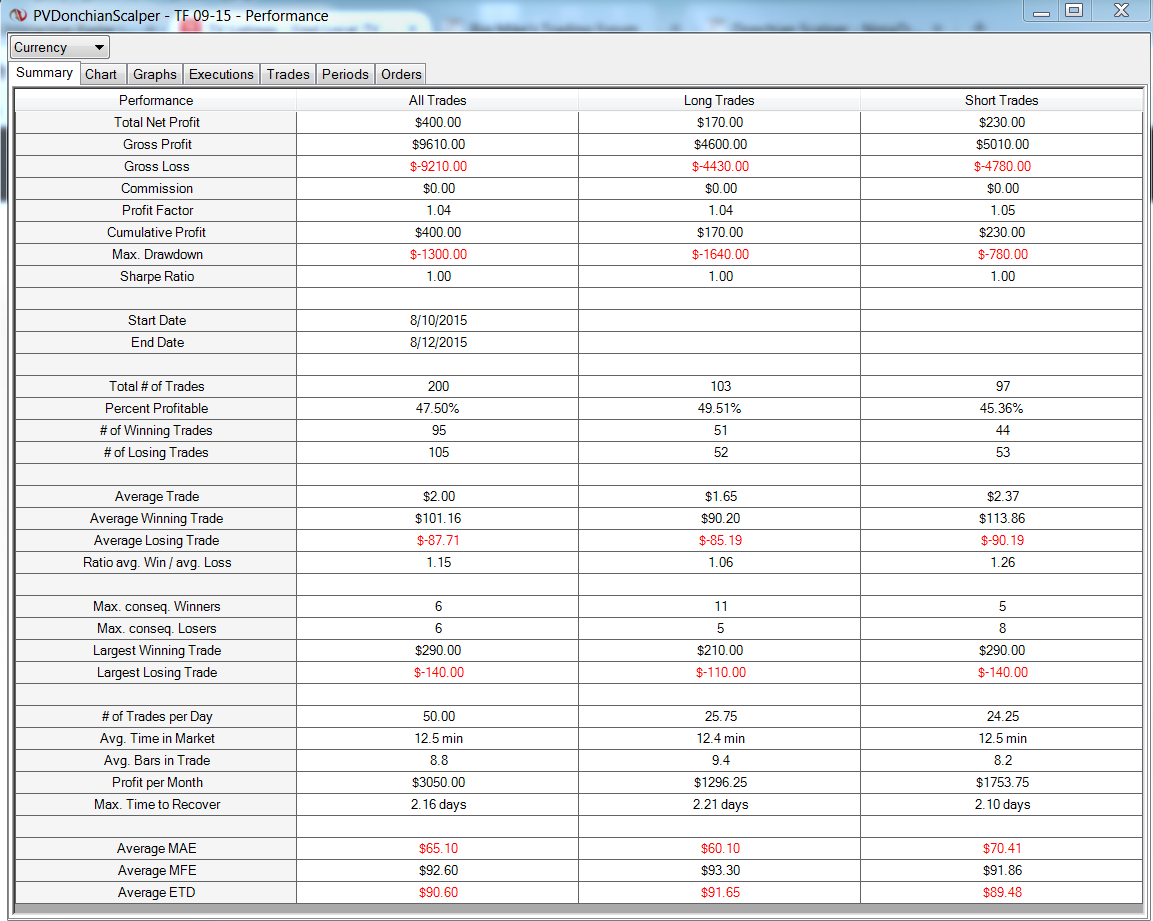The height and width of the screenshot is (921, 1153).
Task: Click the Short Trades monthly profit $1753.75
Action: click(1002, 783)
